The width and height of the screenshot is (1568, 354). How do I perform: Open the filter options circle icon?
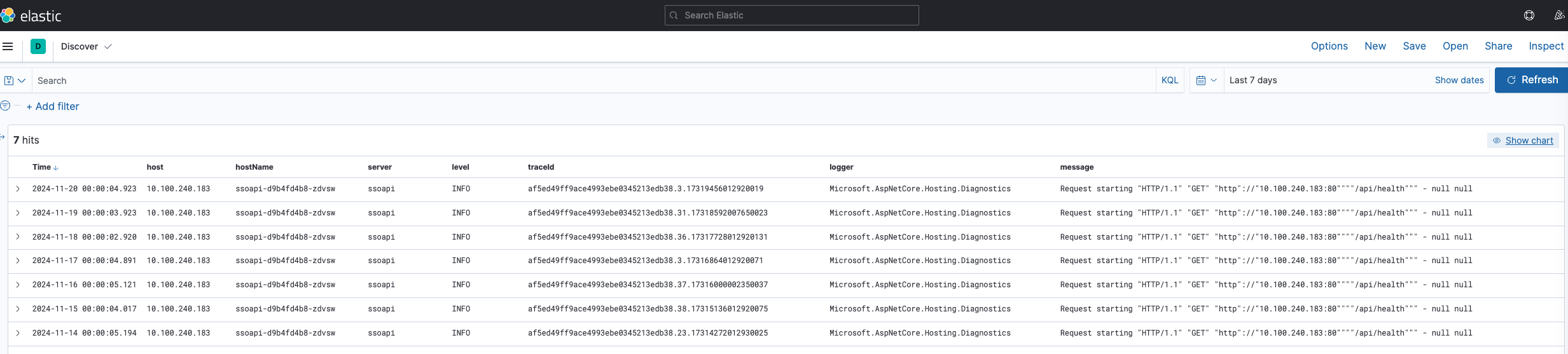[5, 106]
